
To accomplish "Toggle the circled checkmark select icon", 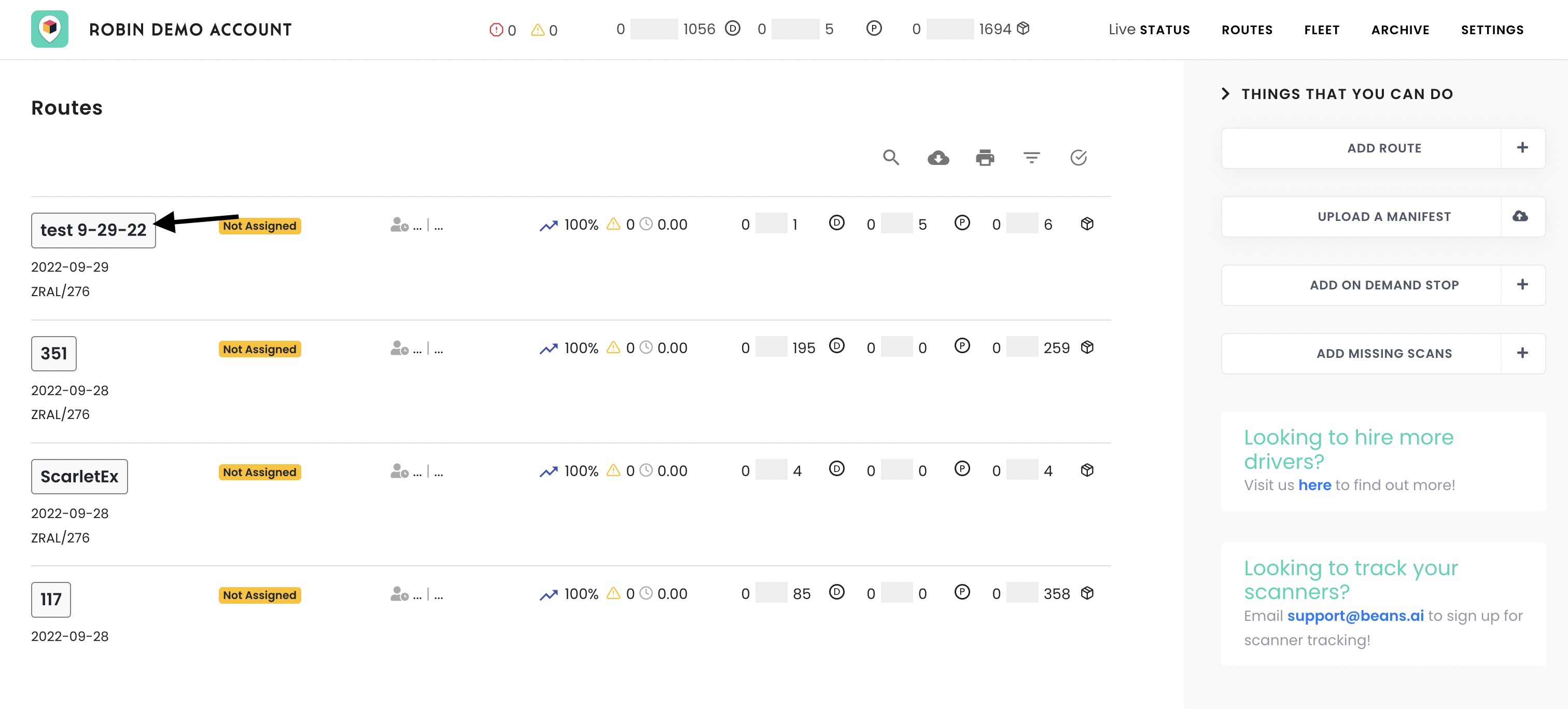I will [1078, 158].
